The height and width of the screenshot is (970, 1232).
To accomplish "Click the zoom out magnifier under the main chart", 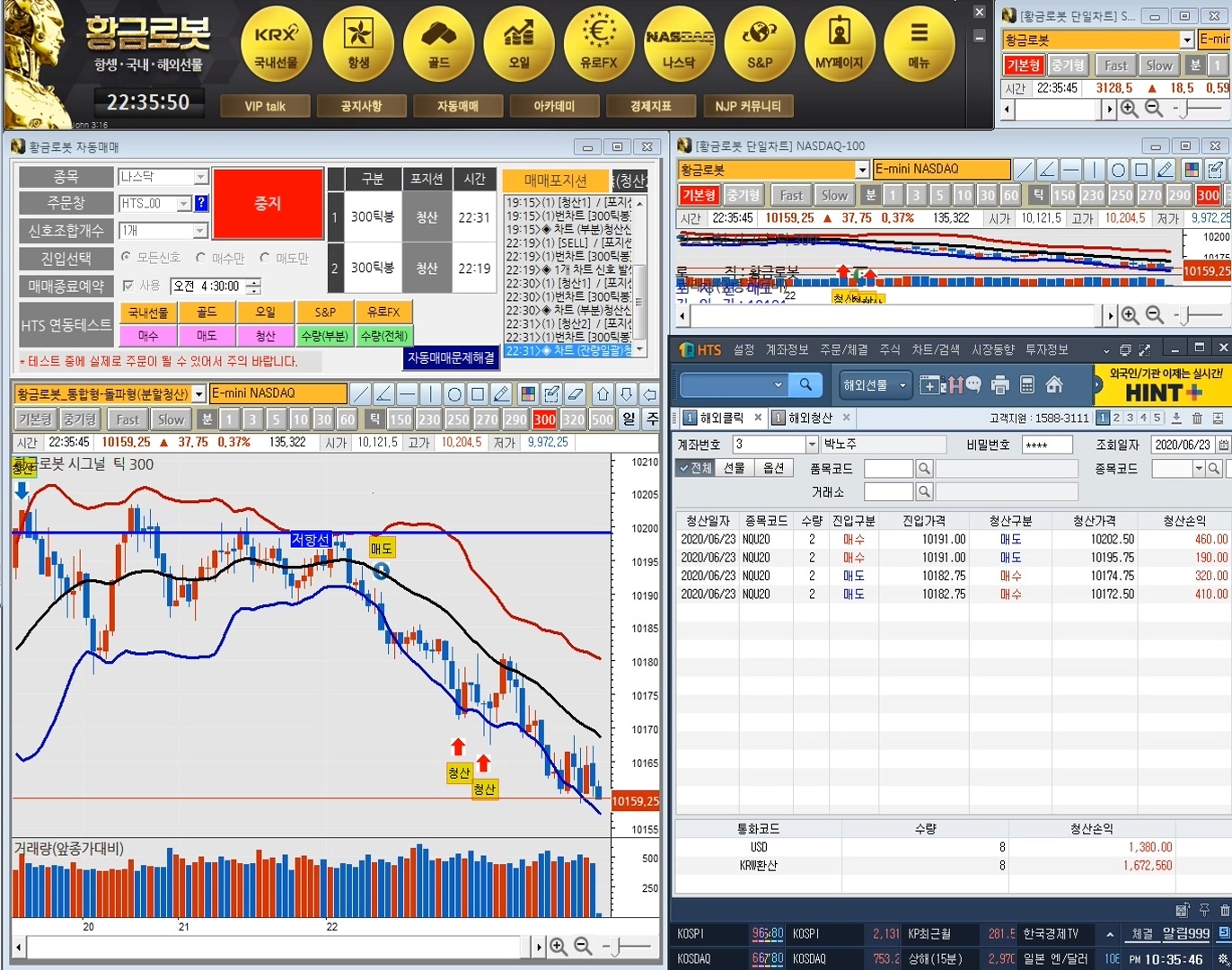I will [x=583, y=946].
